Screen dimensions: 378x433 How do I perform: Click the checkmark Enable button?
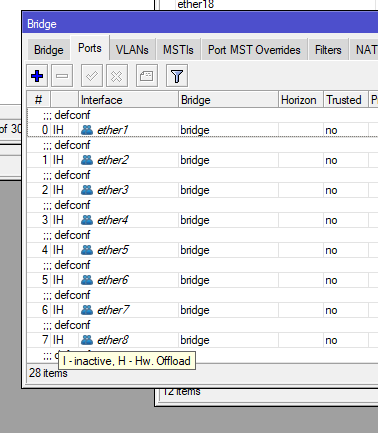pos(92,76)
